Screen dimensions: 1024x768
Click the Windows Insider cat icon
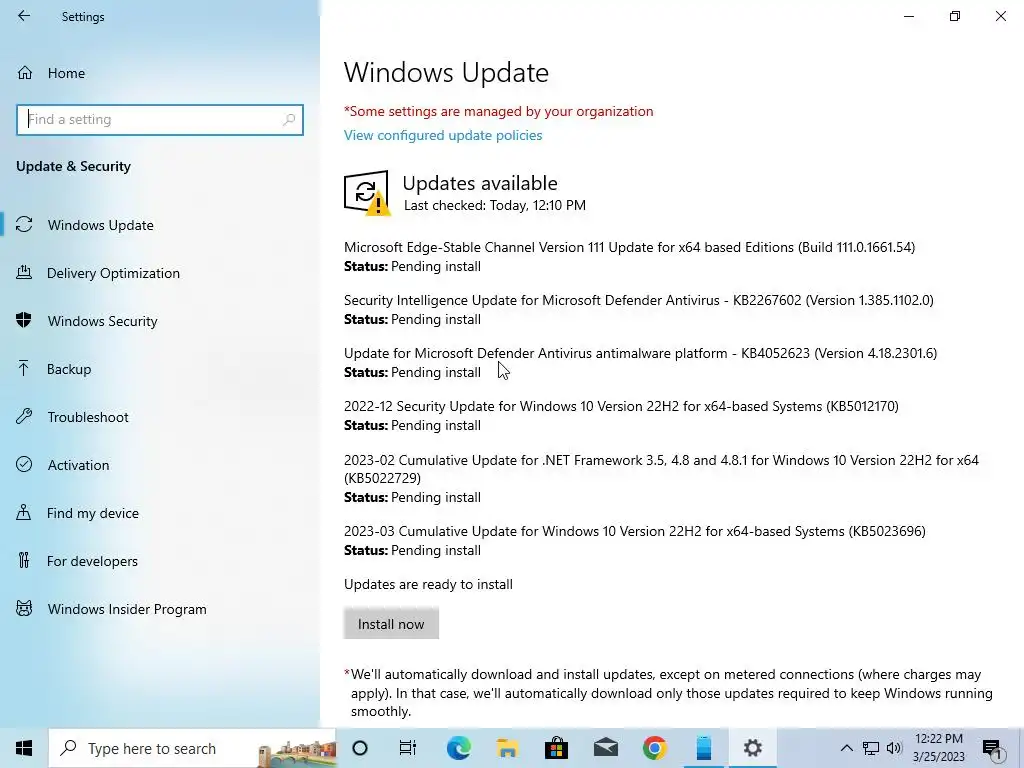(x=24, y=609)
